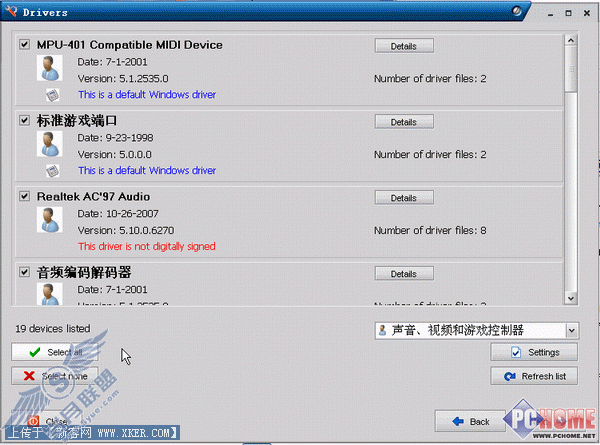Click the Drivers title bar wrench icon
Image resolution: width=600 pixels, height=445 pixels.
tap(11, 11)
